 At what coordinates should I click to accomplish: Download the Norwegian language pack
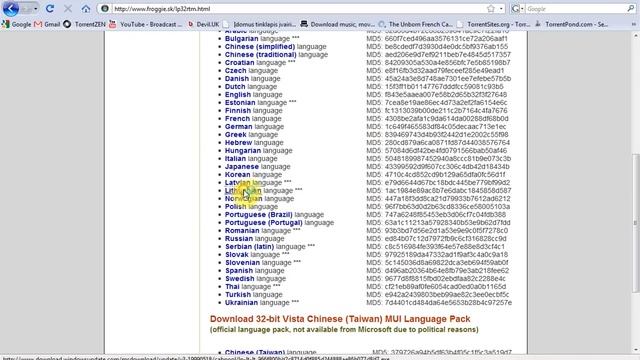(244, 199)
